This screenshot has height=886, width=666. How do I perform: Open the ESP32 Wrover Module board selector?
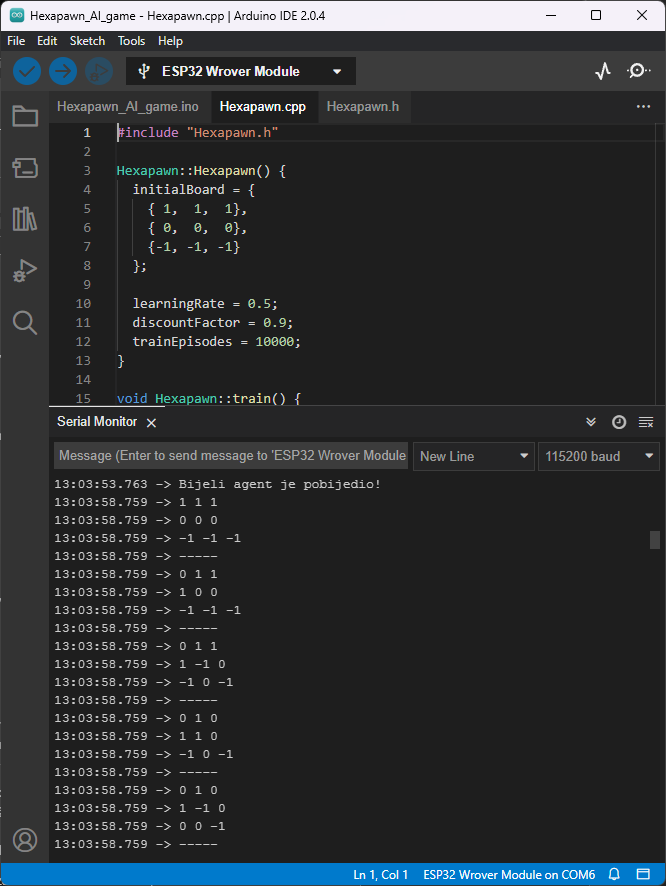tap(240, 71)
